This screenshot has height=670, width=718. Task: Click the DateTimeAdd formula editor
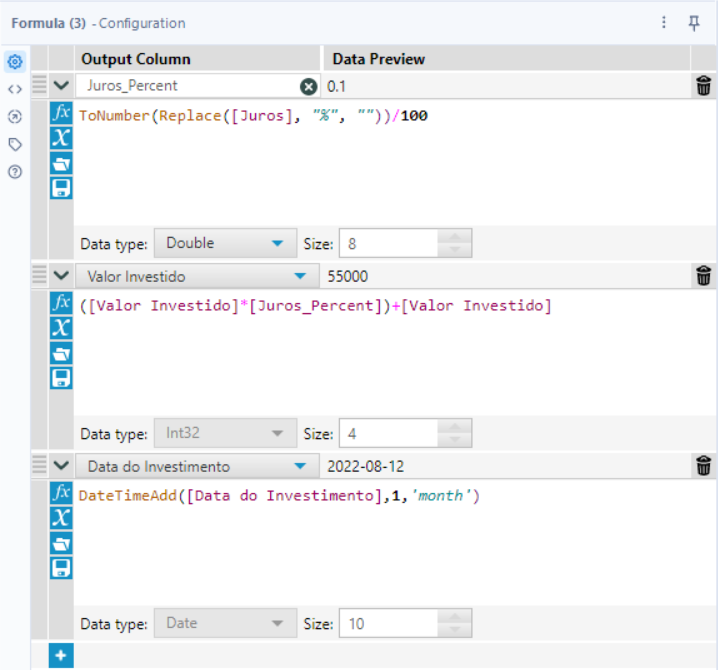pos(394,543)
